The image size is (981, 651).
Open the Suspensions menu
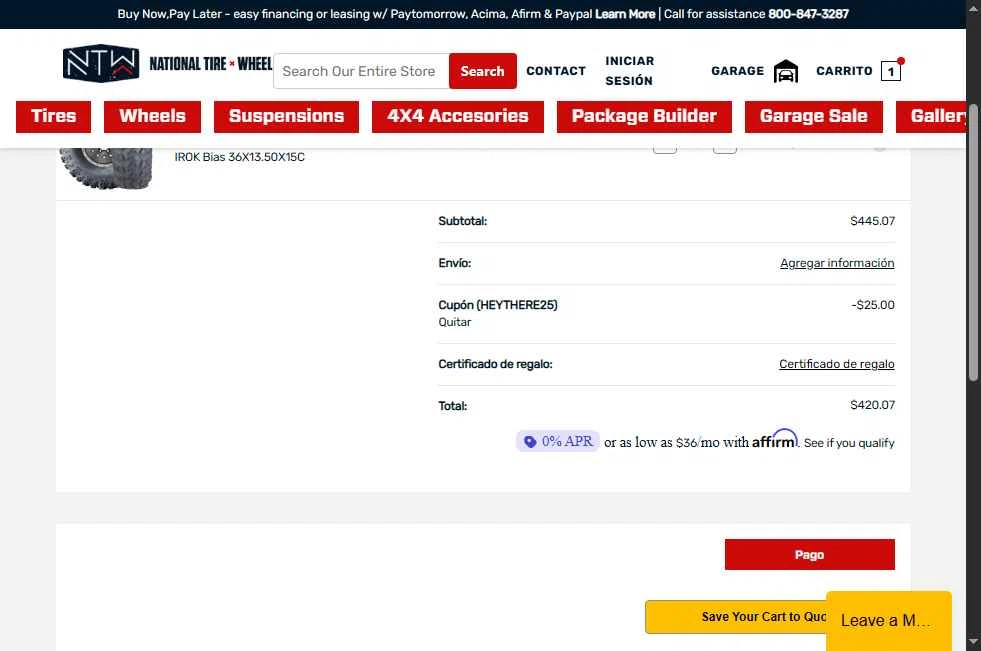point(287,116)
